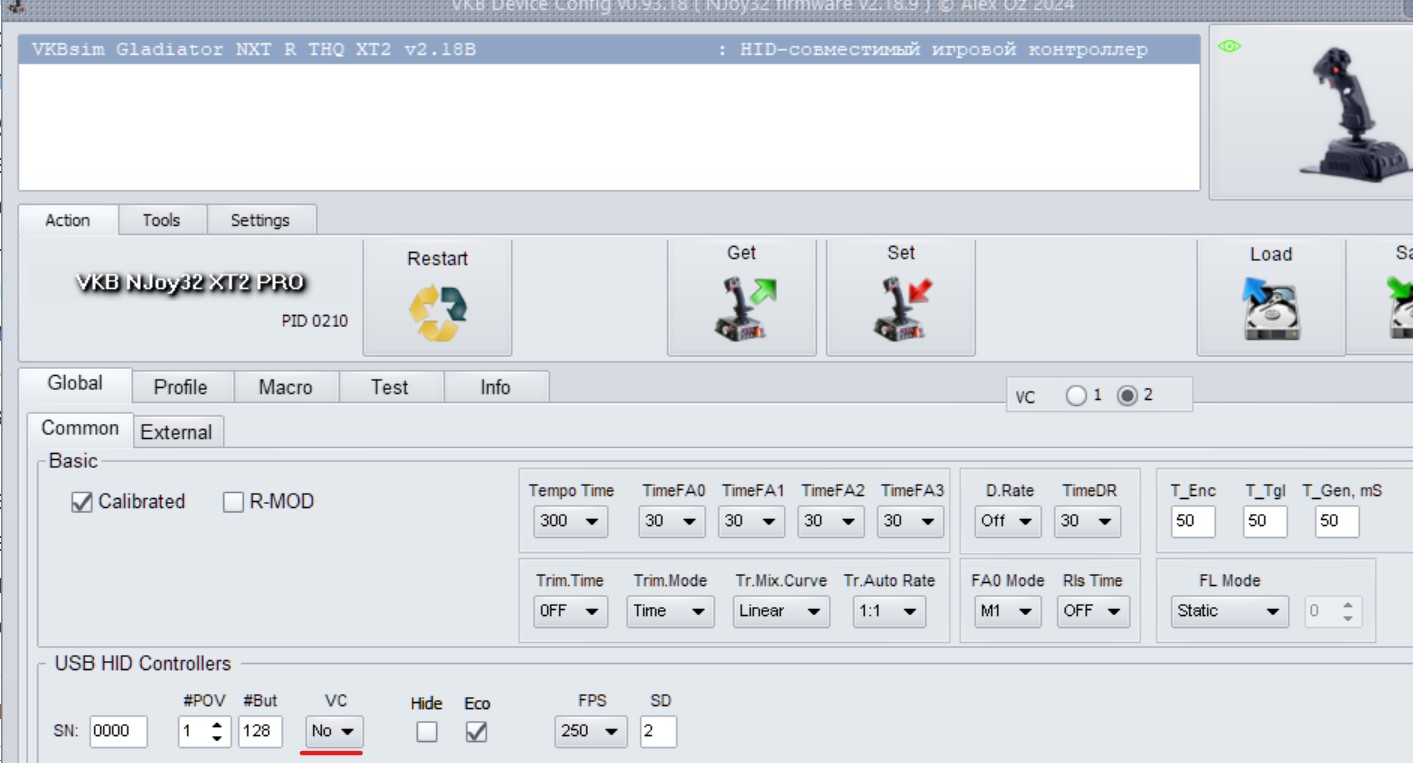The width and height of the screenshot is (1413, 763).
Task: Switch to the Tools tab
Action: click(x=162, y=220)
